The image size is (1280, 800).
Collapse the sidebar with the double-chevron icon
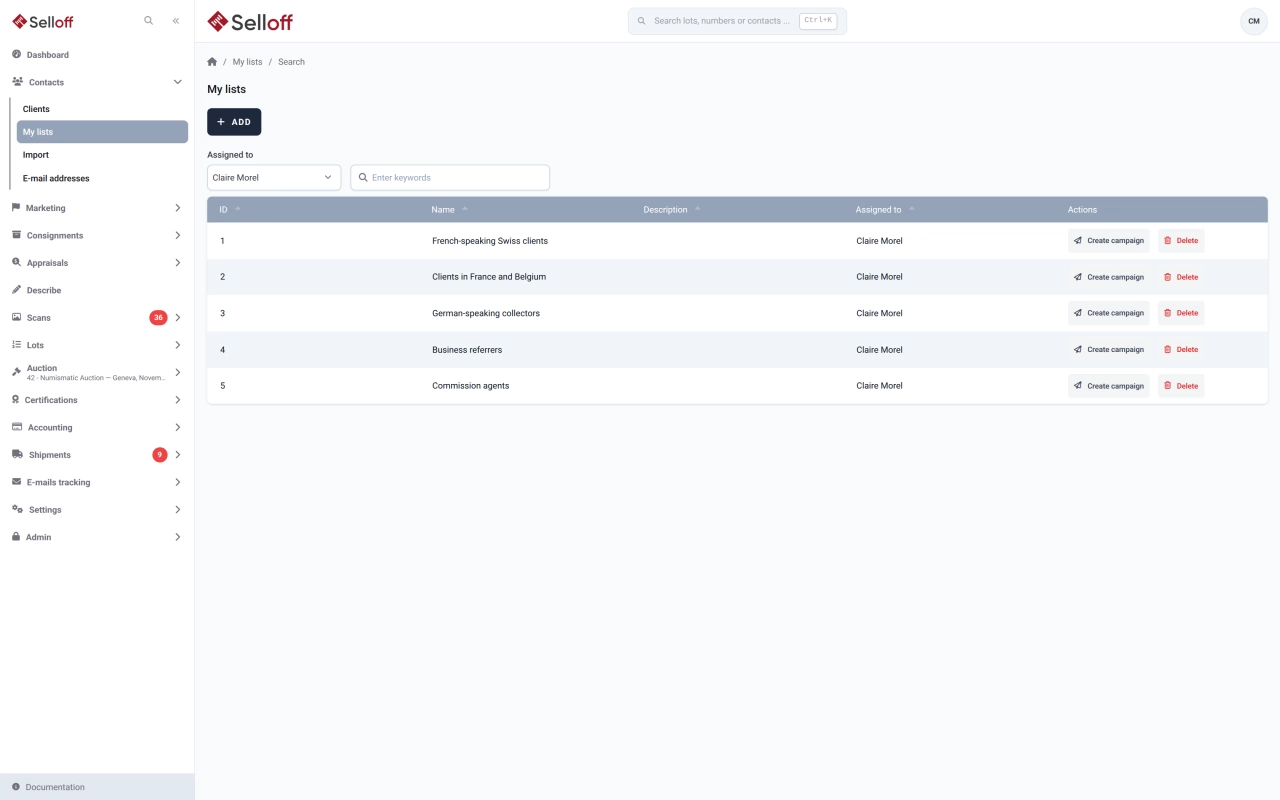[176, 21]
